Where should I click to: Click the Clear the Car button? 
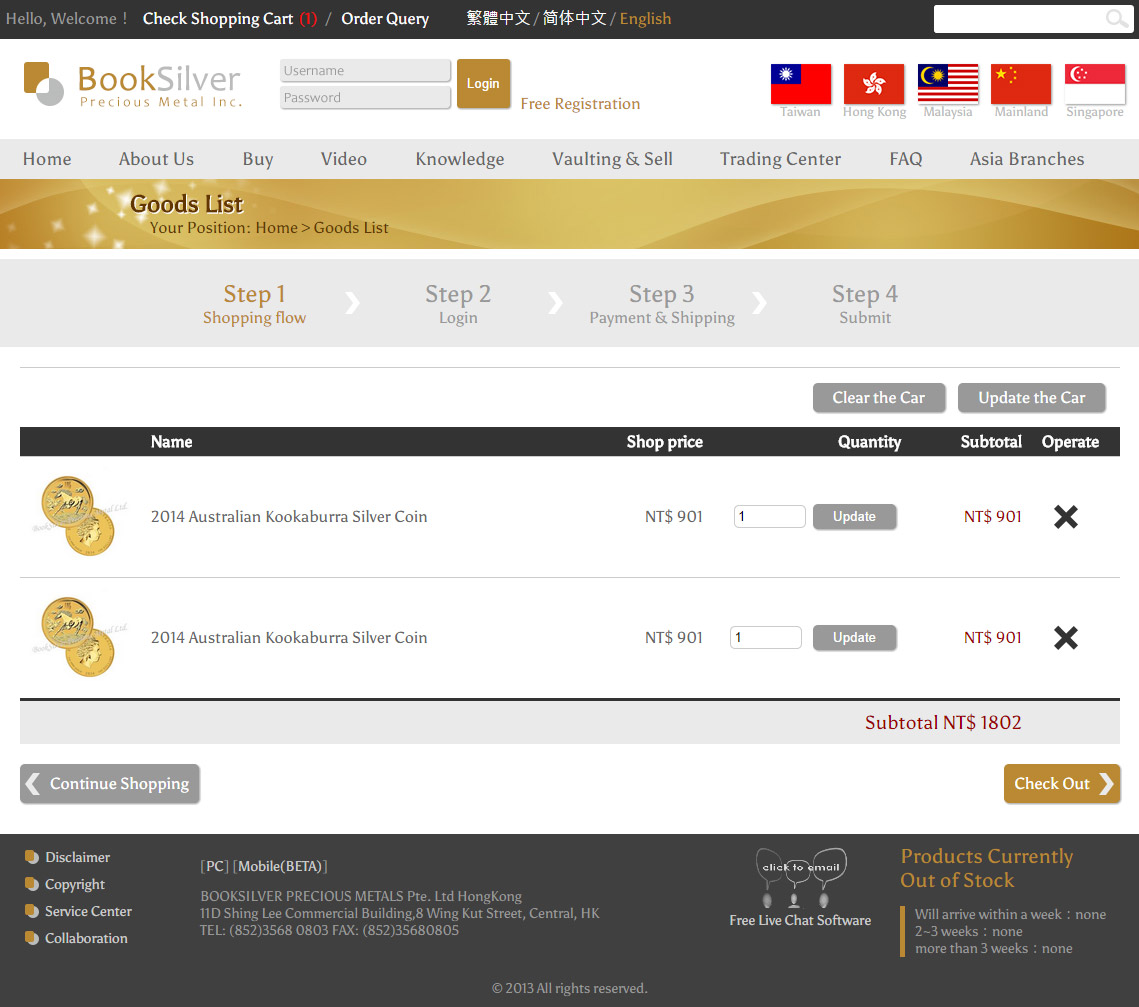point(878,398)
